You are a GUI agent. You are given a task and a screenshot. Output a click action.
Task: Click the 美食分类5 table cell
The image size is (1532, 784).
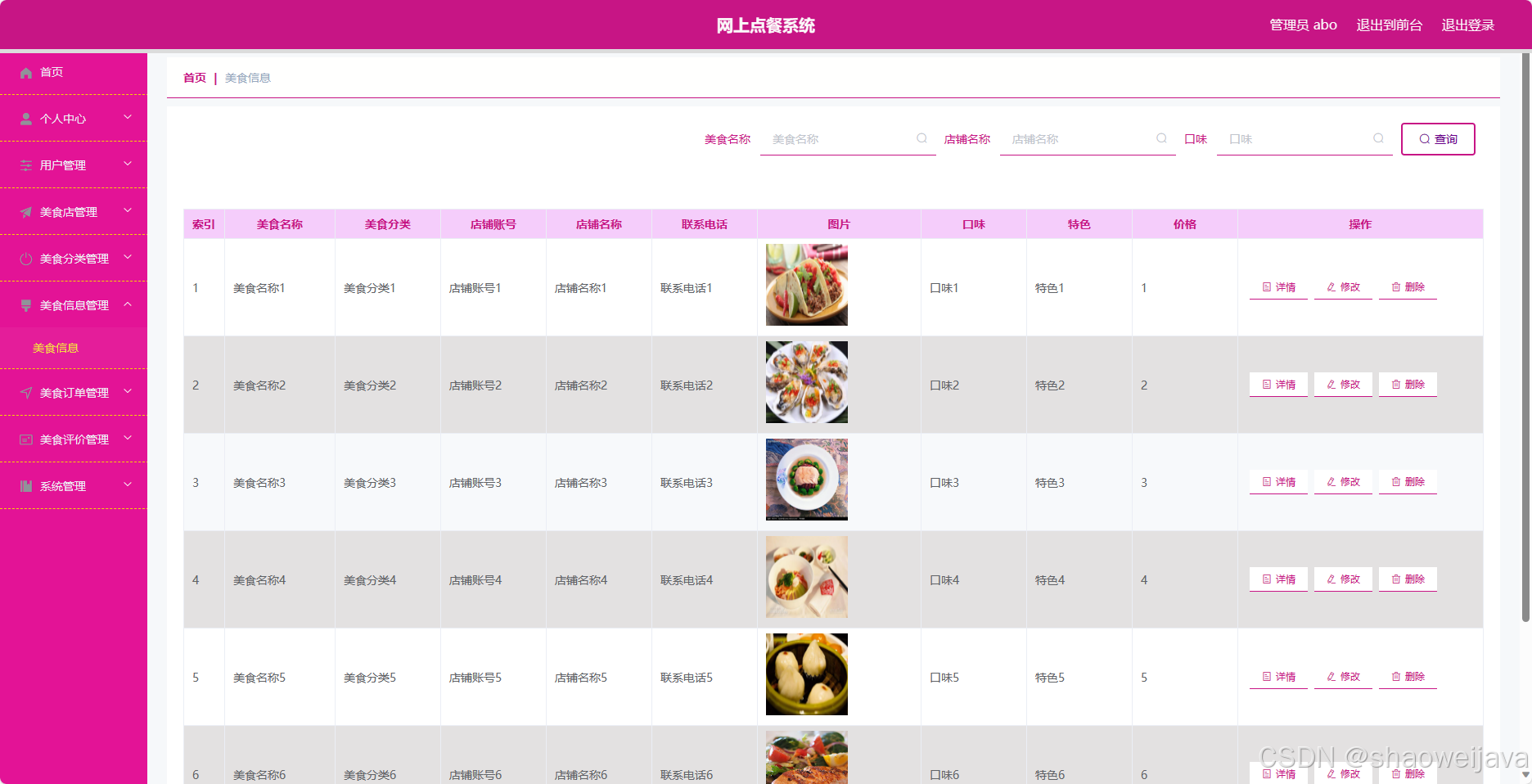(388, 678)
